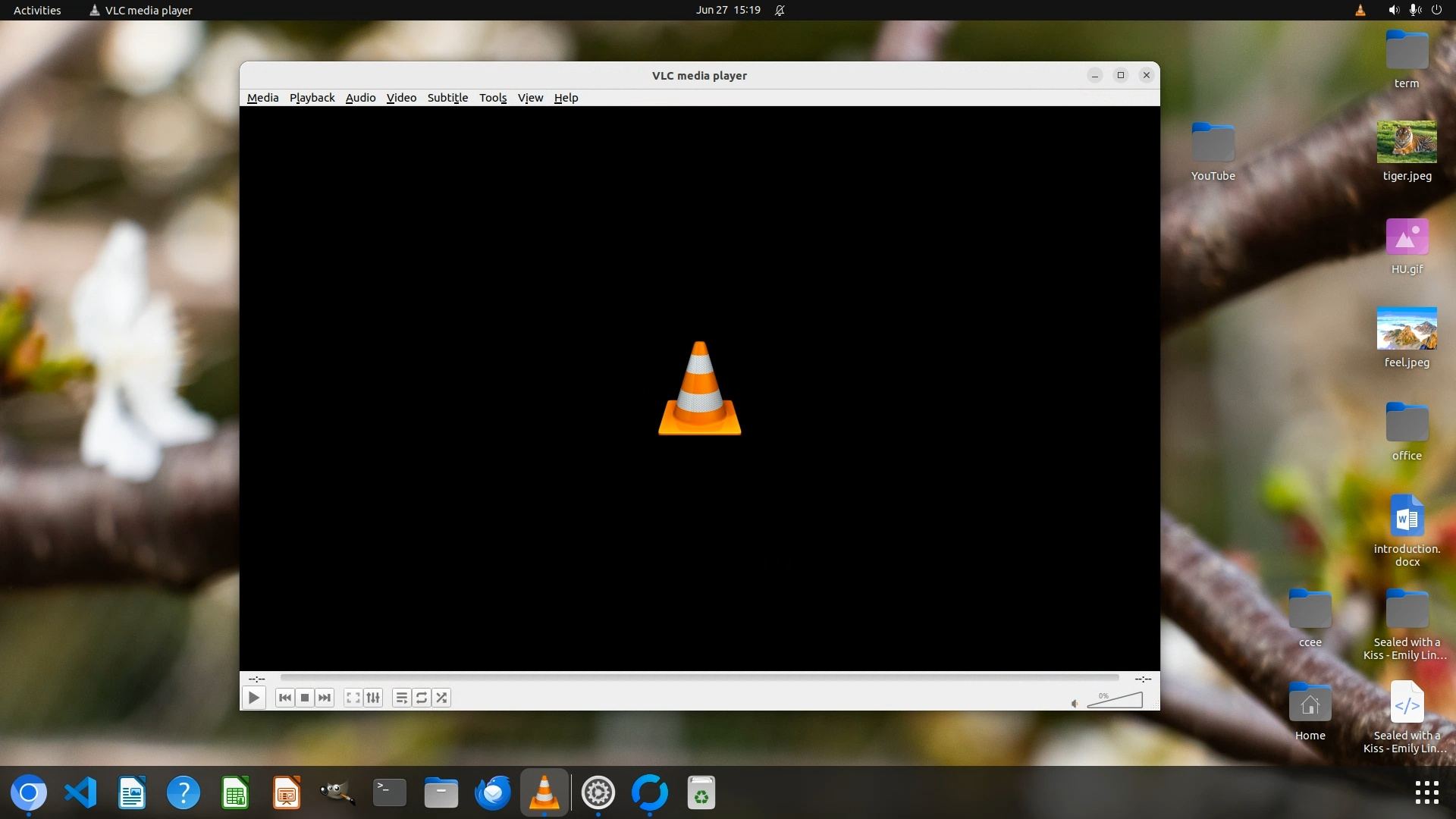Open Thunderbird mail from the dock

492,793
